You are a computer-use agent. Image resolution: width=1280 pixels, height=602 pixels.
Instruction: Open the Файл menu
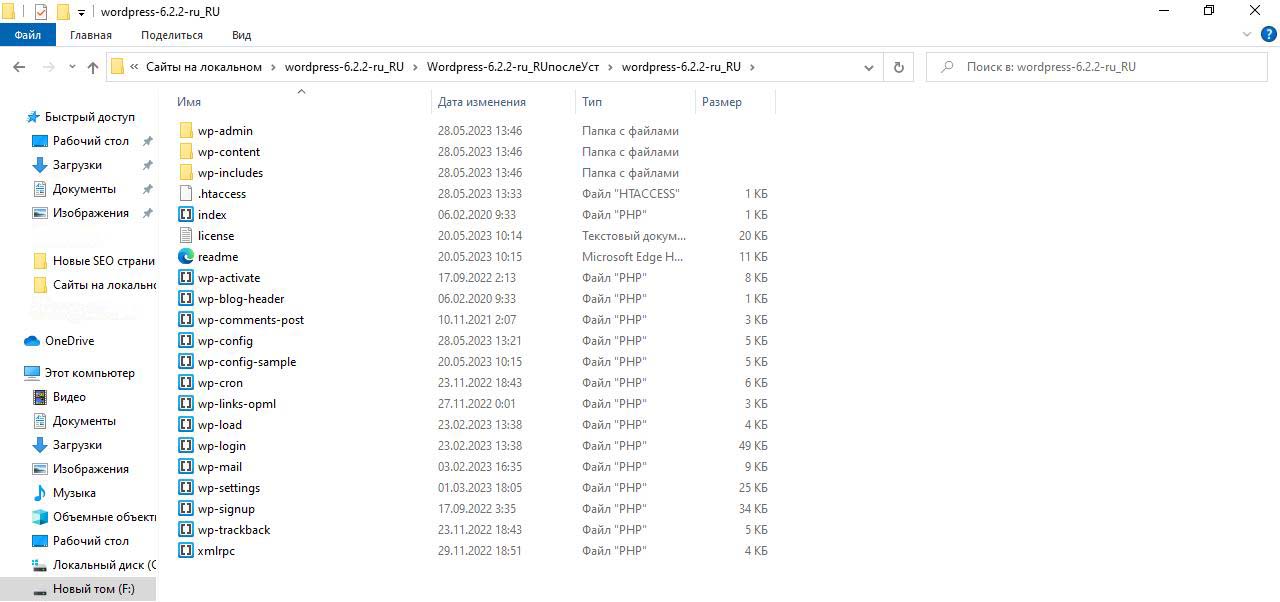[x=27, y=35]
